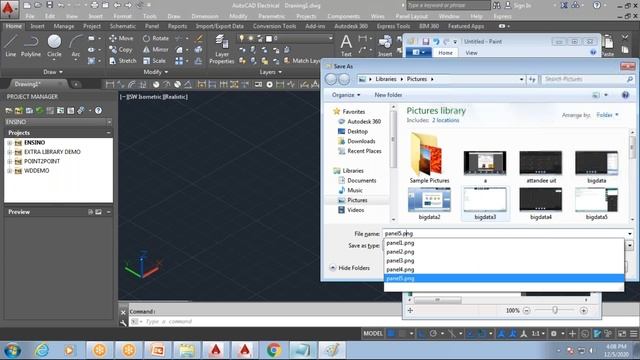The image size is (640, 360).
Task: Open Layer Properties
Action: pyautogui.click(x=222, y=49)
